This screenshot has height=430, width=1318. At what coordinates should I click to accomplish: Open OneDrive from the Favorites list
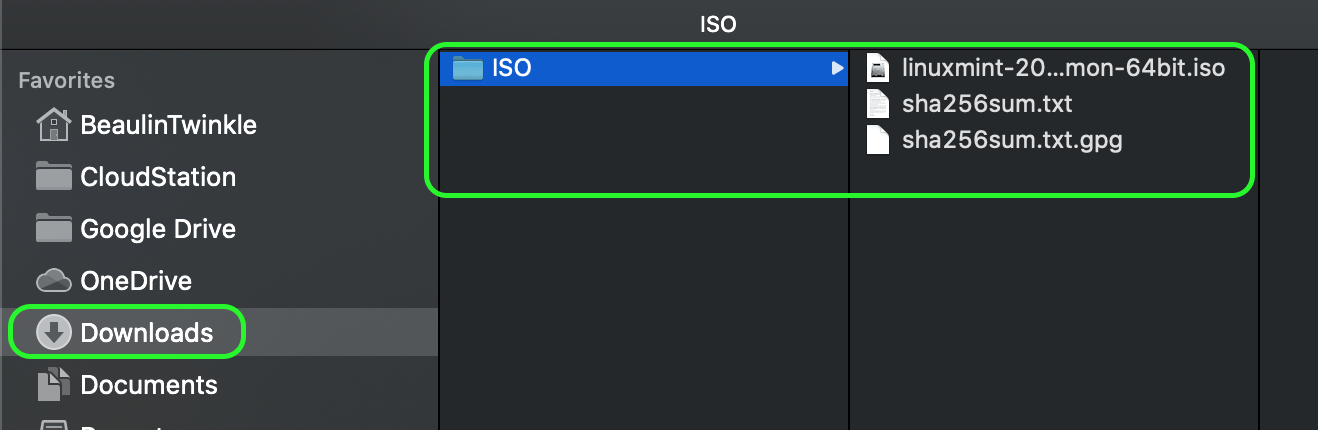pos(136,281)
